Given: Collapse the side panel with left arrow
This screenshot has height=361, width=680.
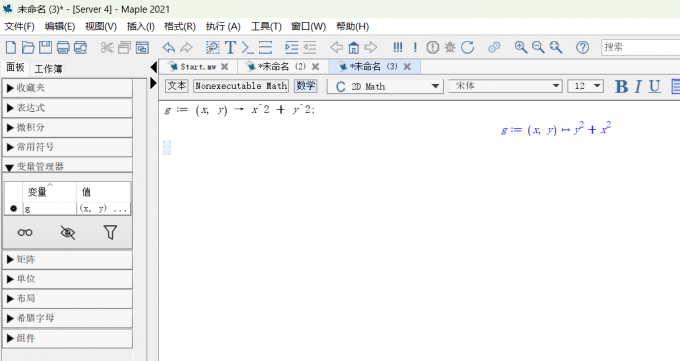Looking at the screenshot, I should [x=153, y=67].
